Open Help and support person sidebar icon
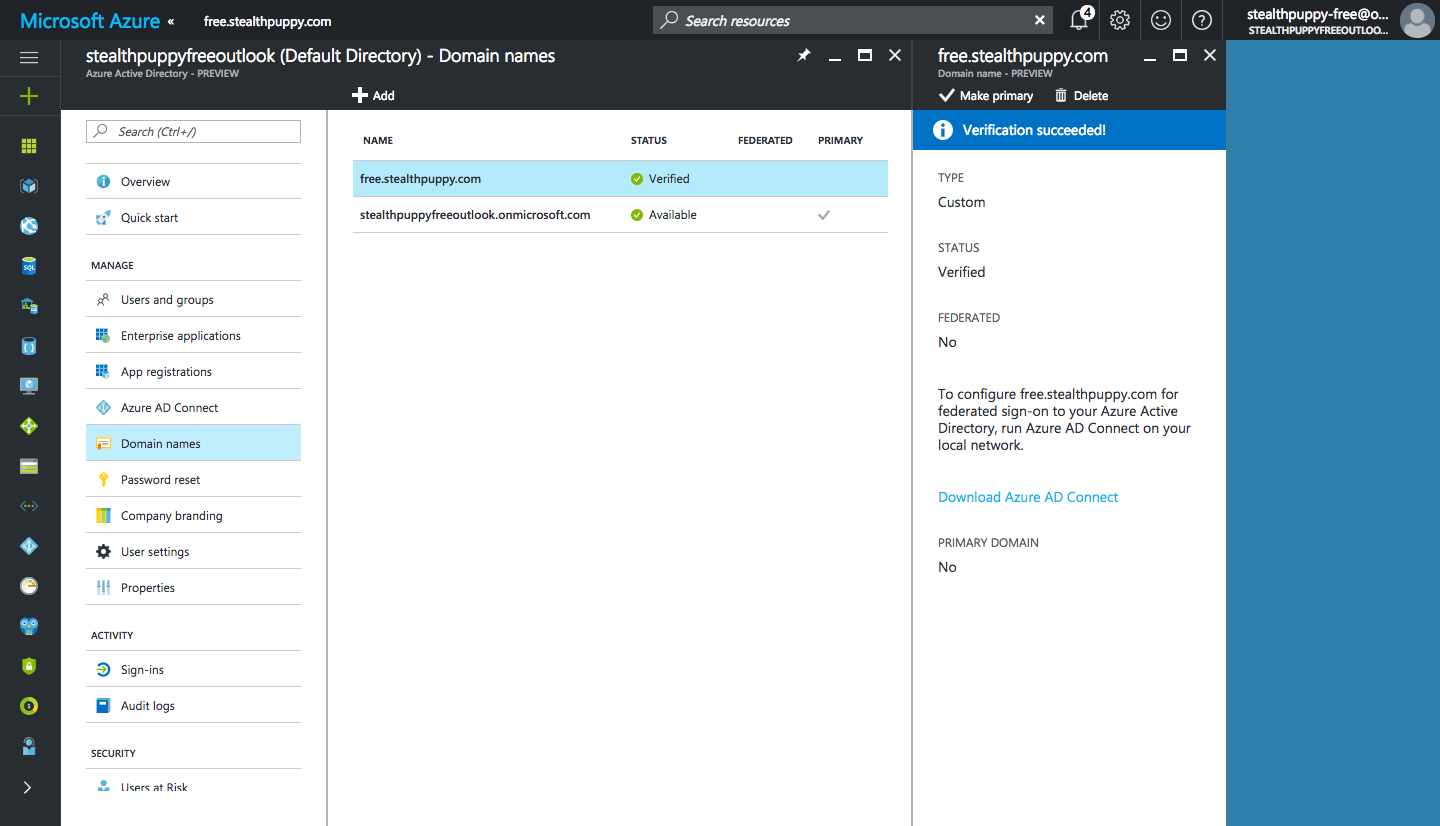Screen dimensions: 1440x826 point(29,746)
